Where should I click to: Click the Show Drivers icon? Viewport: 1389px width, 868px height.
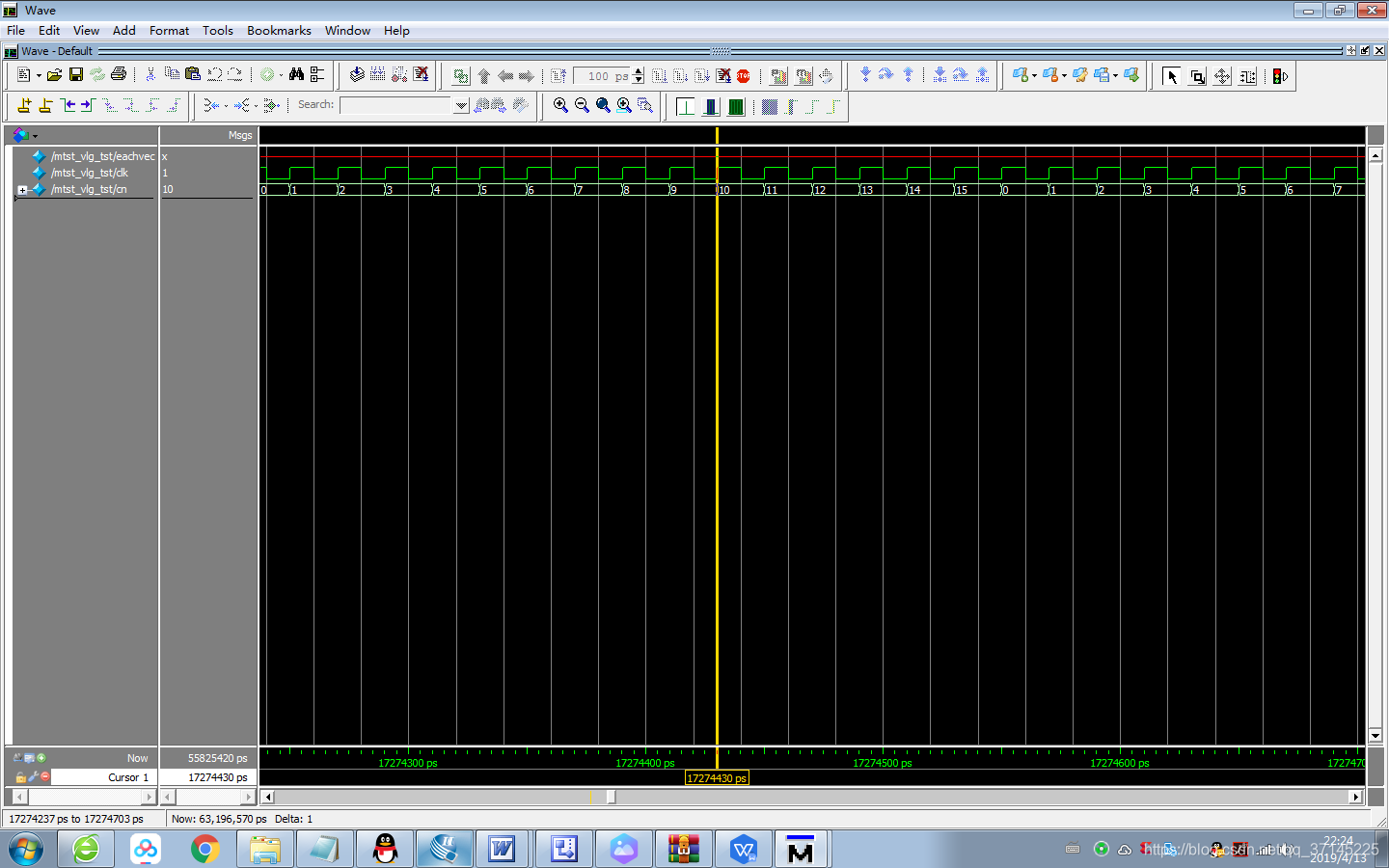tap(210, 105)
